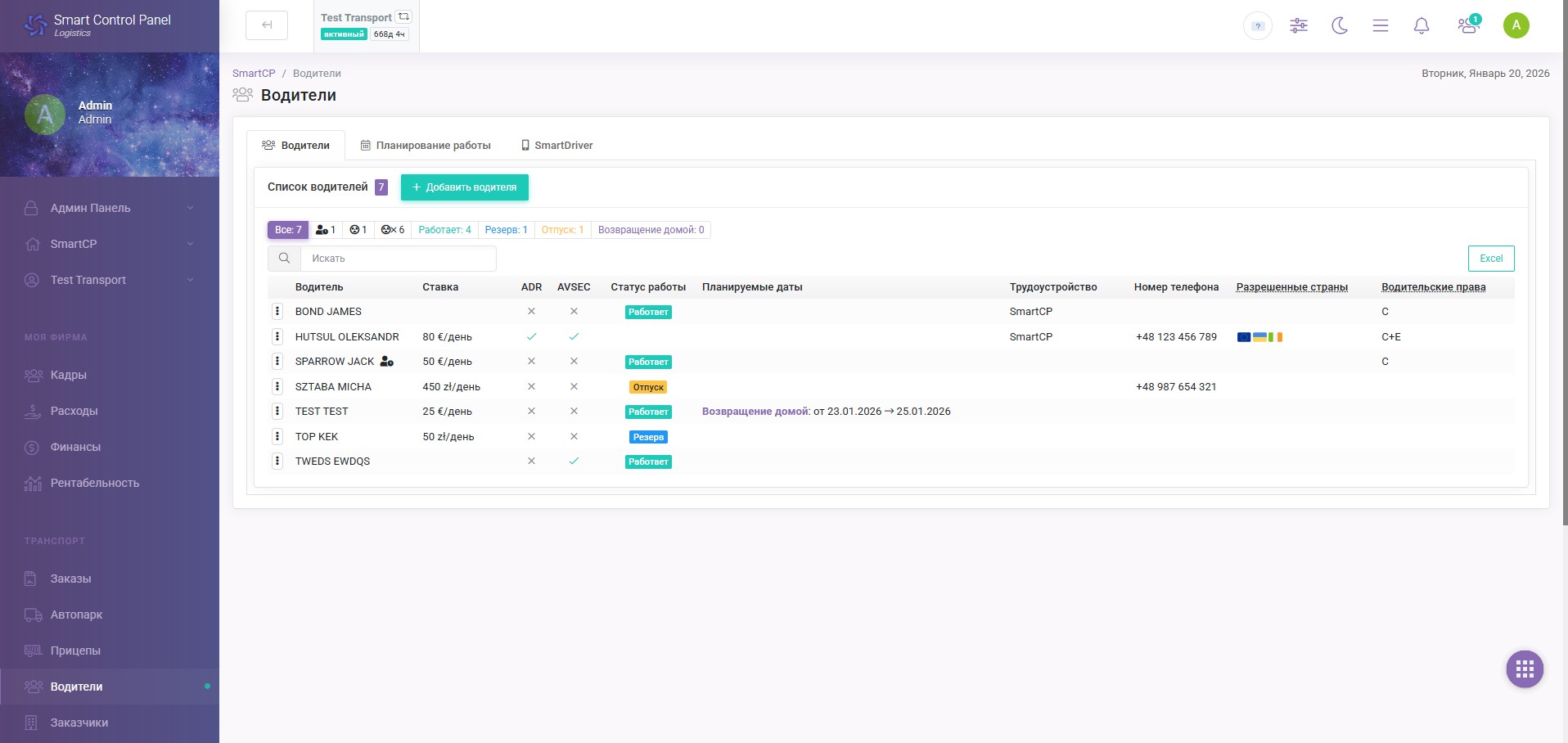
Task: Open row menu for TEST TEST
Action: pyautogui.click(x=277, y=411)
